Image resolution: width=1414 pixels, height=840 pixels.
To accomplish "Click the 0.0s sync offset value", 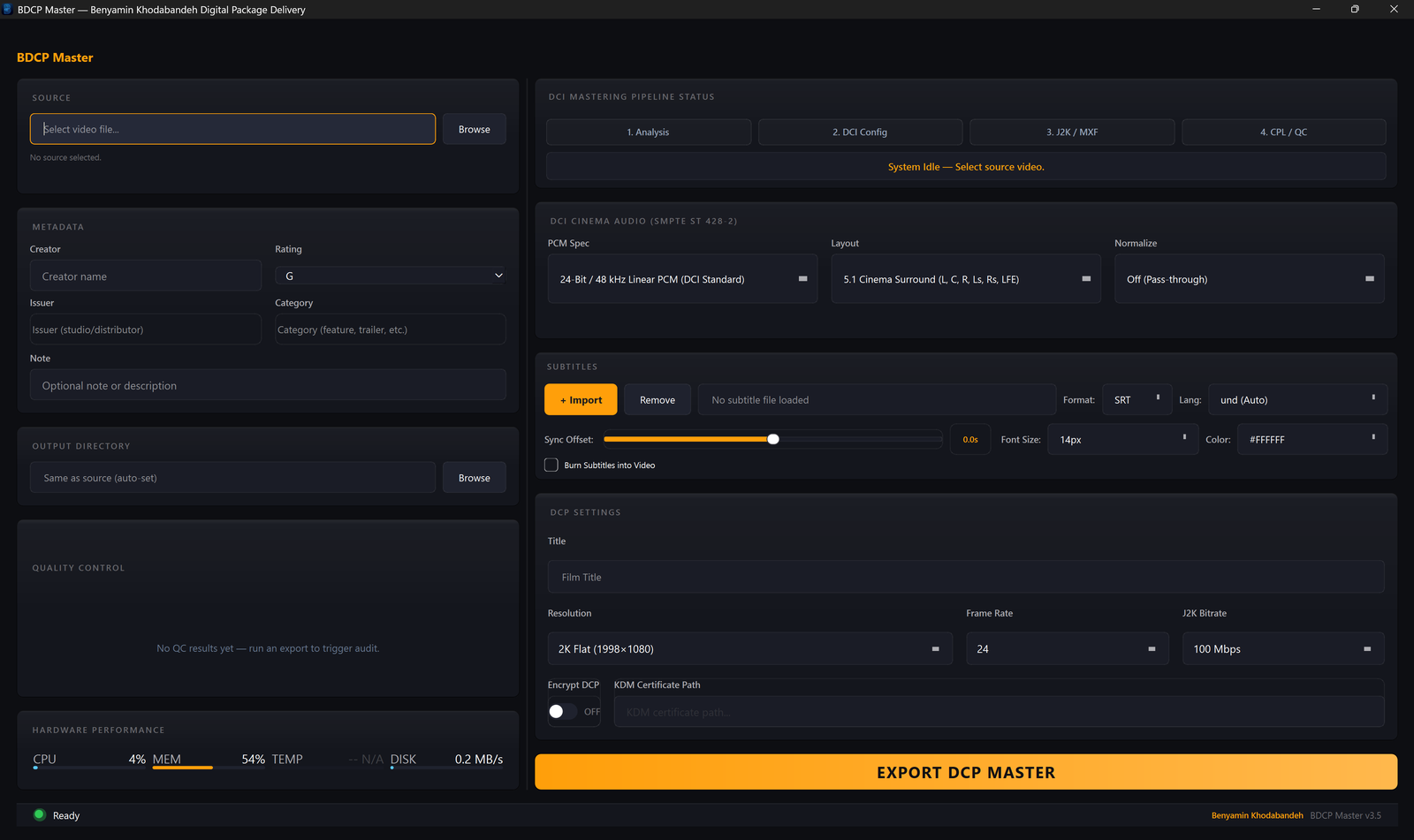I will tap(970, 439).
